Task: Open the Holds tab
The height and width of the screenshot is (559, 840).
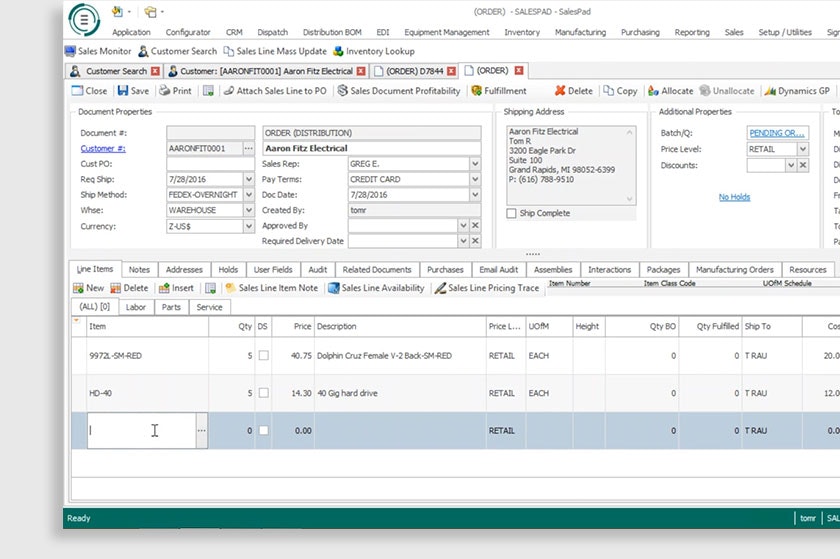Action: pyautogui.click(x=228, y=270)
